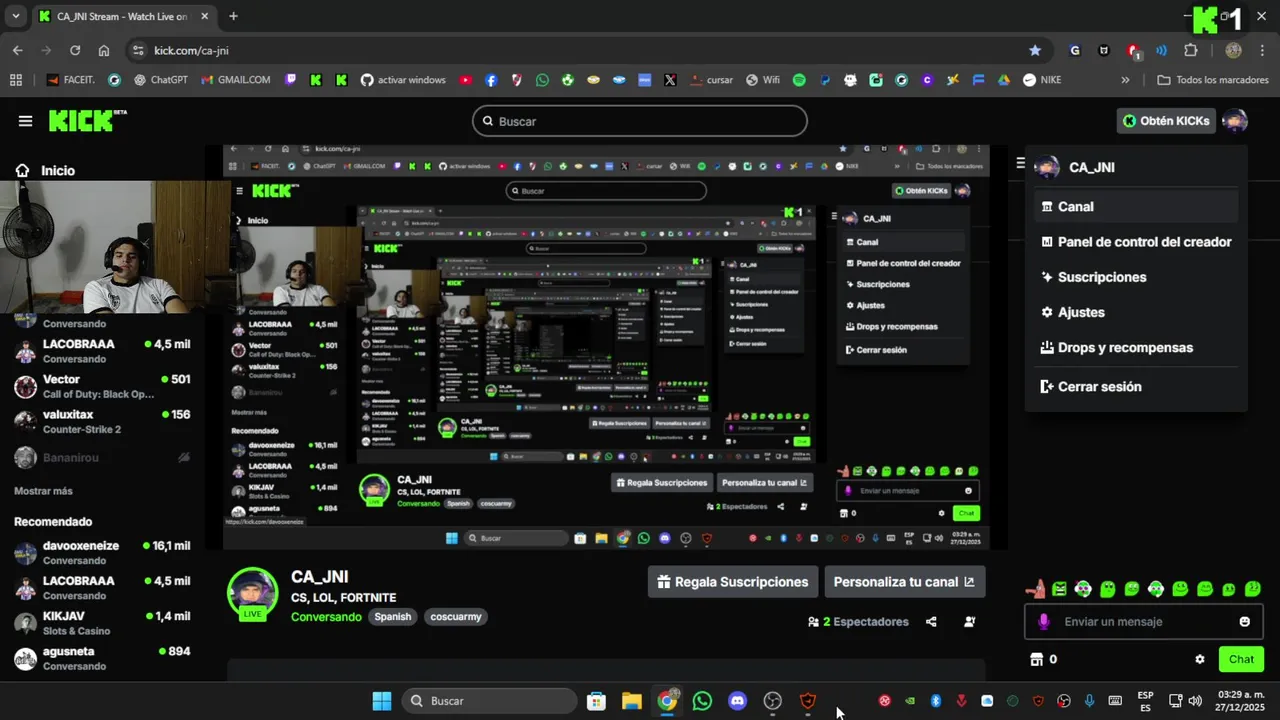Image resolution: width=1280 pixels, height=720 pixels.
Task: Select Suscripciones in the profile menu
Action: click(x=1136, y=277)
